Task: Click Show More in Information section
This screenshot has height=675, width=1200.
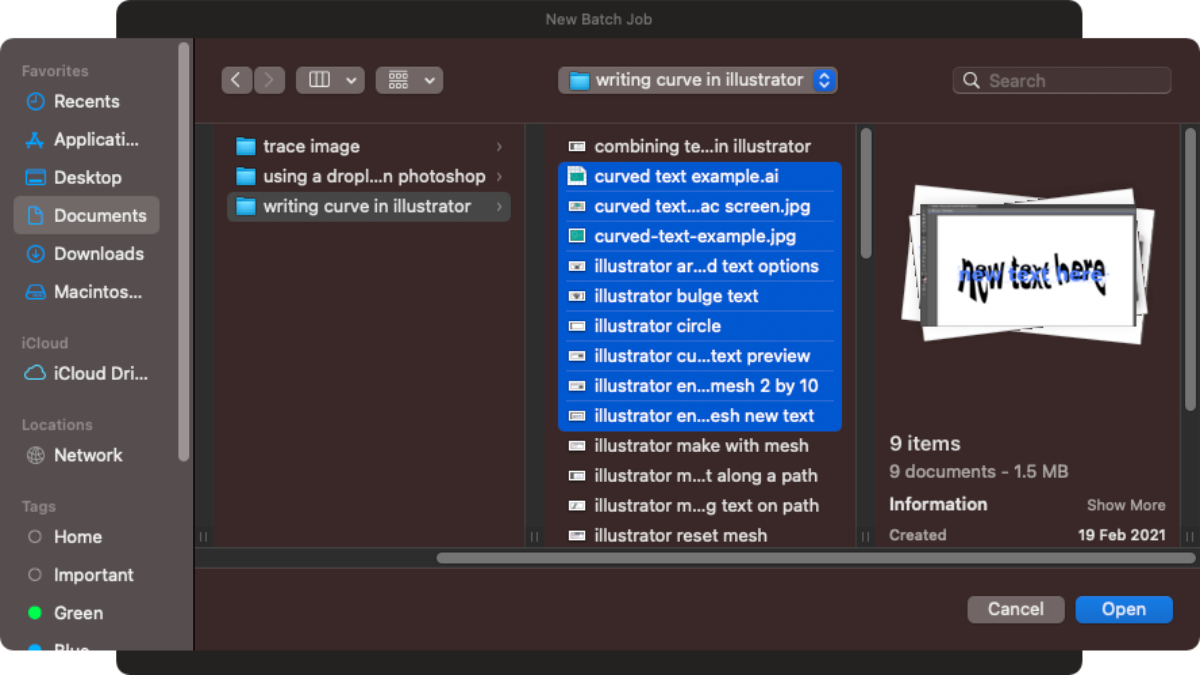Action: [1126, 505]
